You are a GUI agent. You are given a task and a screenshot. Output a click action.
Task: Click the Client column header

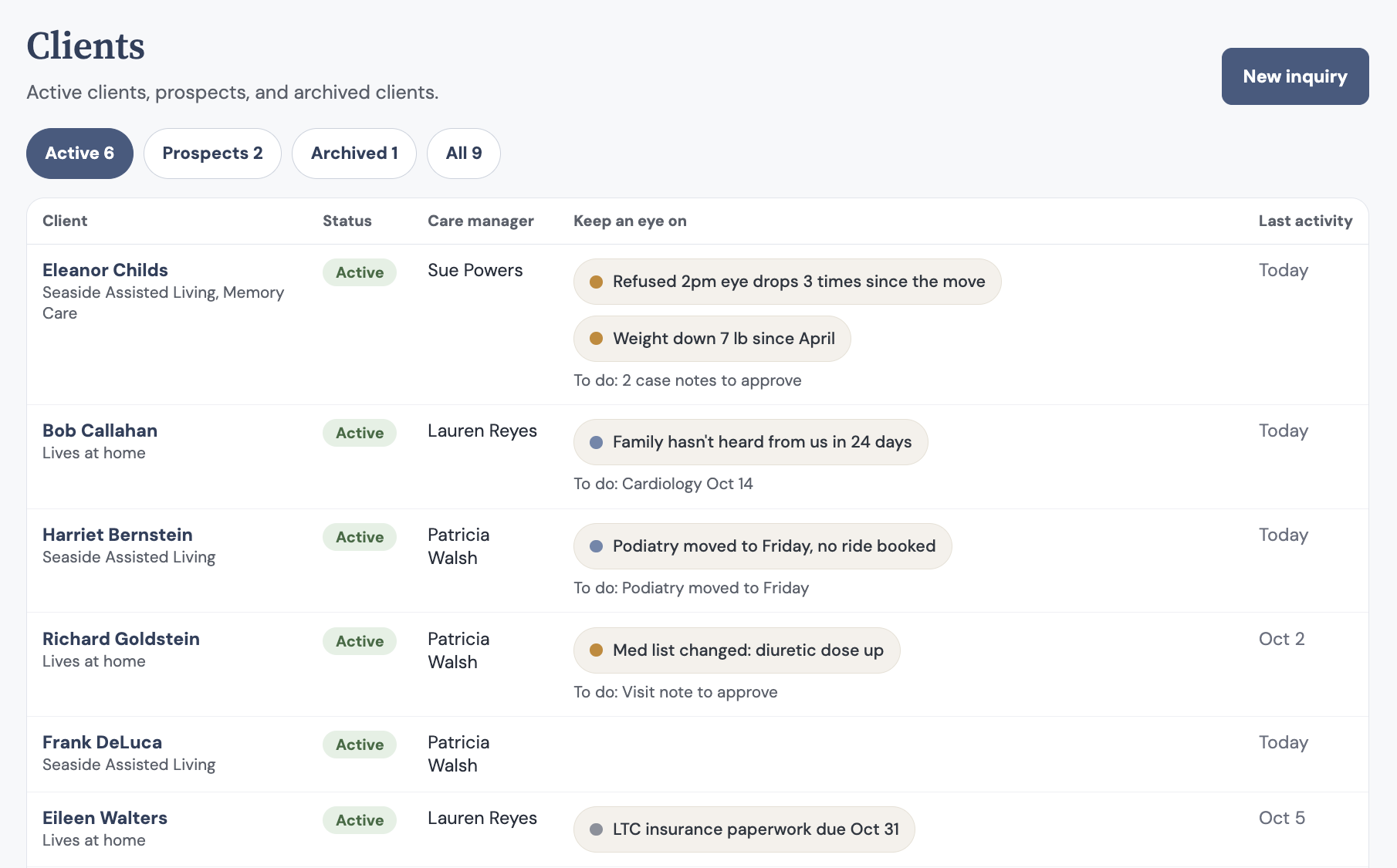[65, 221]
